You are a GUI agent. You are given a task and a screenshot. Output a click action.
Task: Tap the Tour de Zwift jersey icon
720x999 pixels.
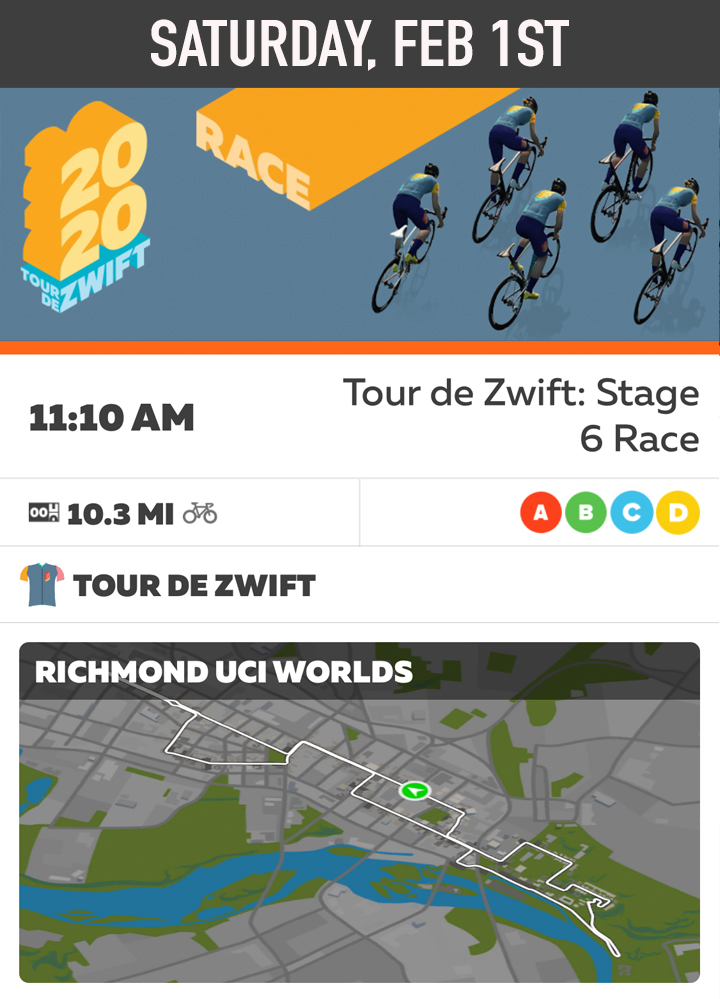42,585
